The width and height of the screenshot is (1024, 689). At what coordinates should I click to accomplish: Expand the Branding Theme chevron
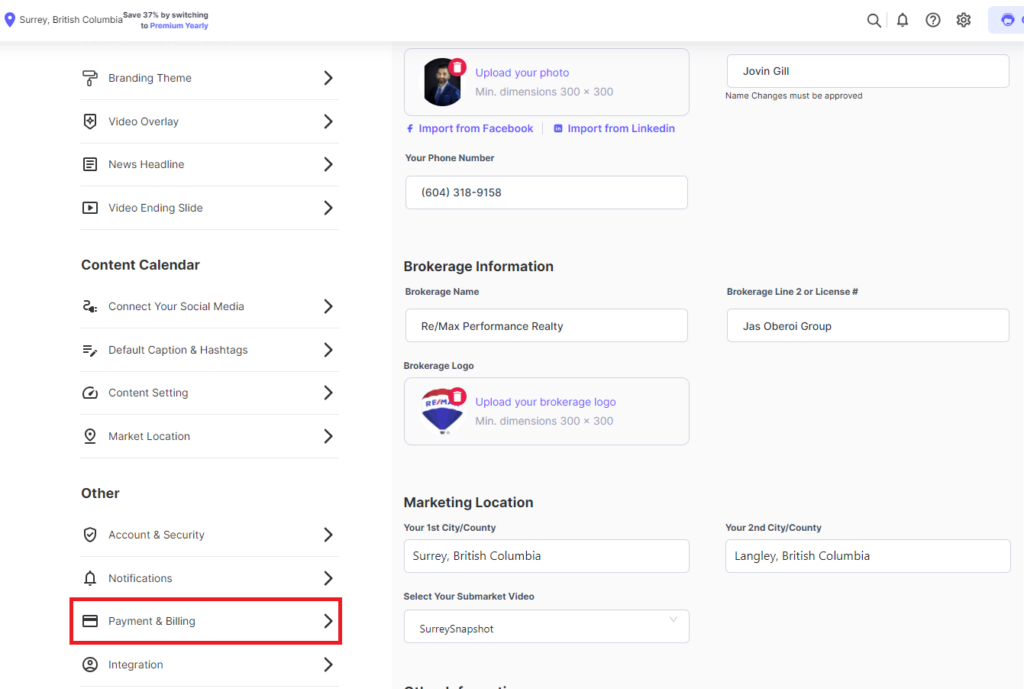pos(328,78)
